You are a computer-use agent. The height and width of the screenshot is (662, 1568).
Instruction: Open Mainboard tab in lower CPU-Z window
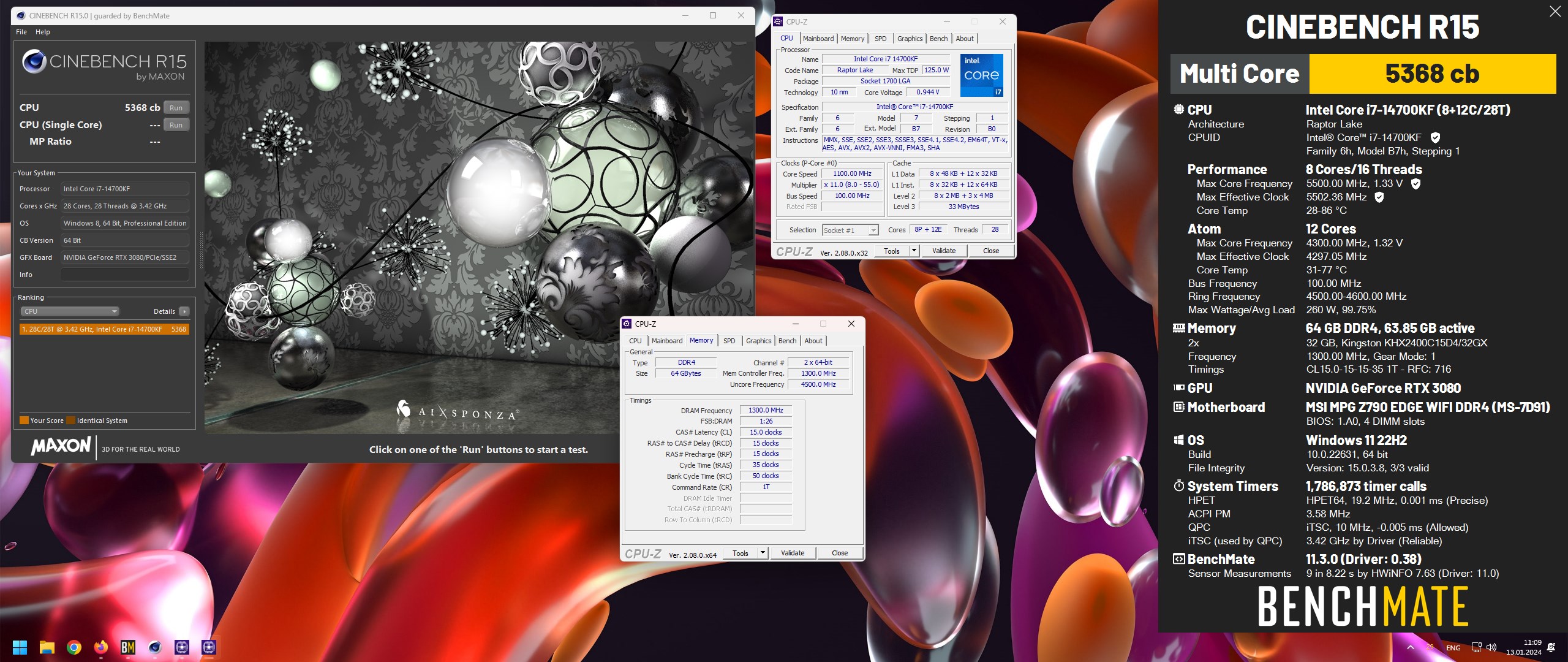point(667,341)
